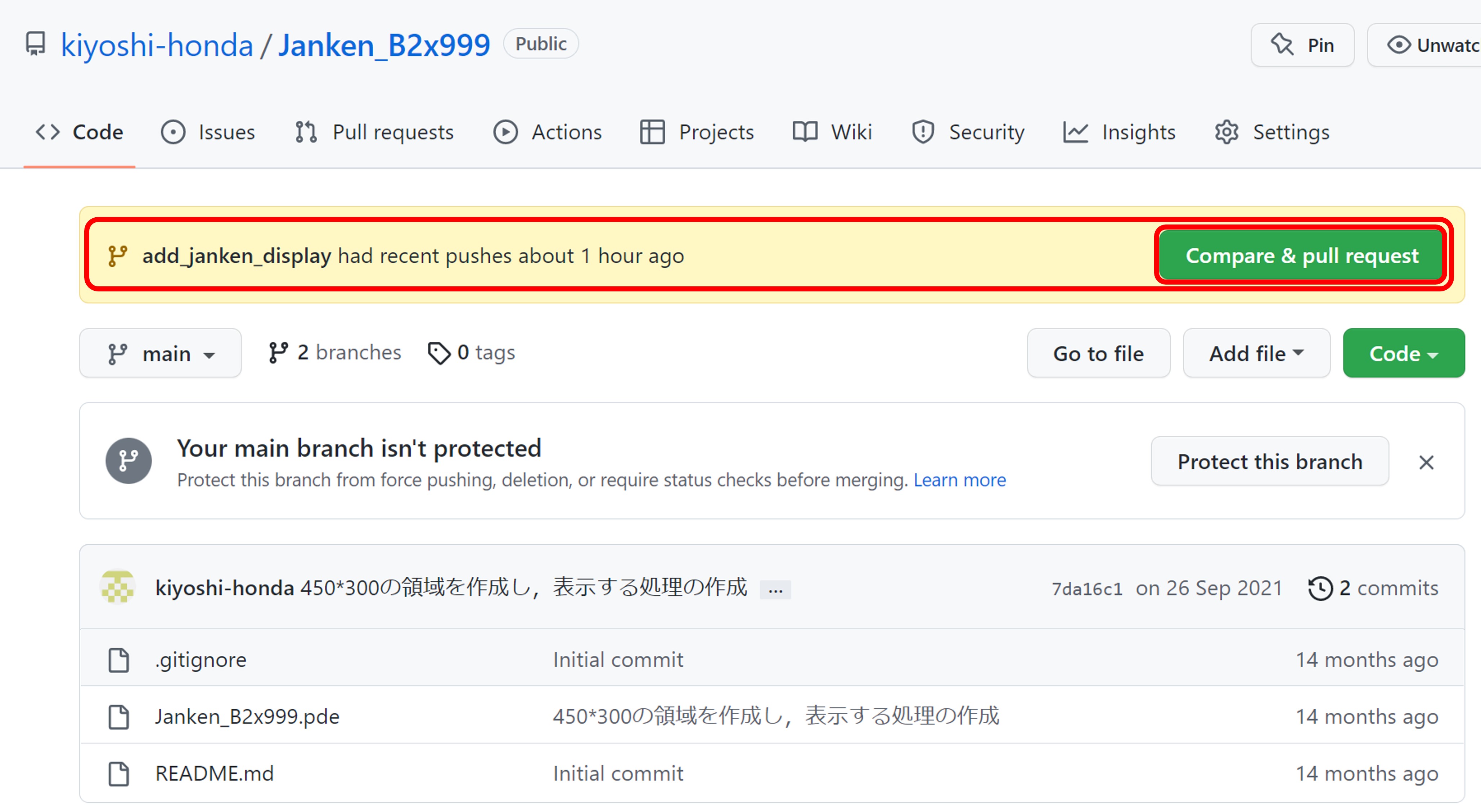Dismiss the branch protection notice

(1426, 462)
